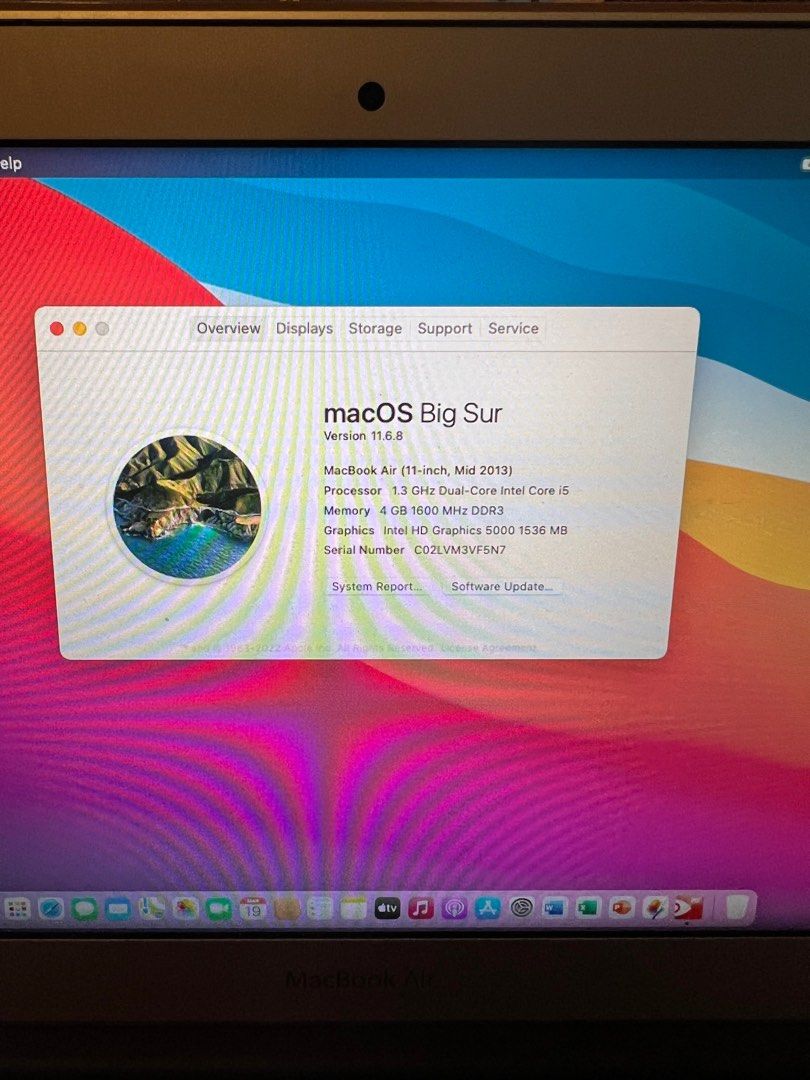The height and width of the screenshot is (1080, 810).
Task: Launch Microsoft Word from the Dock
Action: 554,909
